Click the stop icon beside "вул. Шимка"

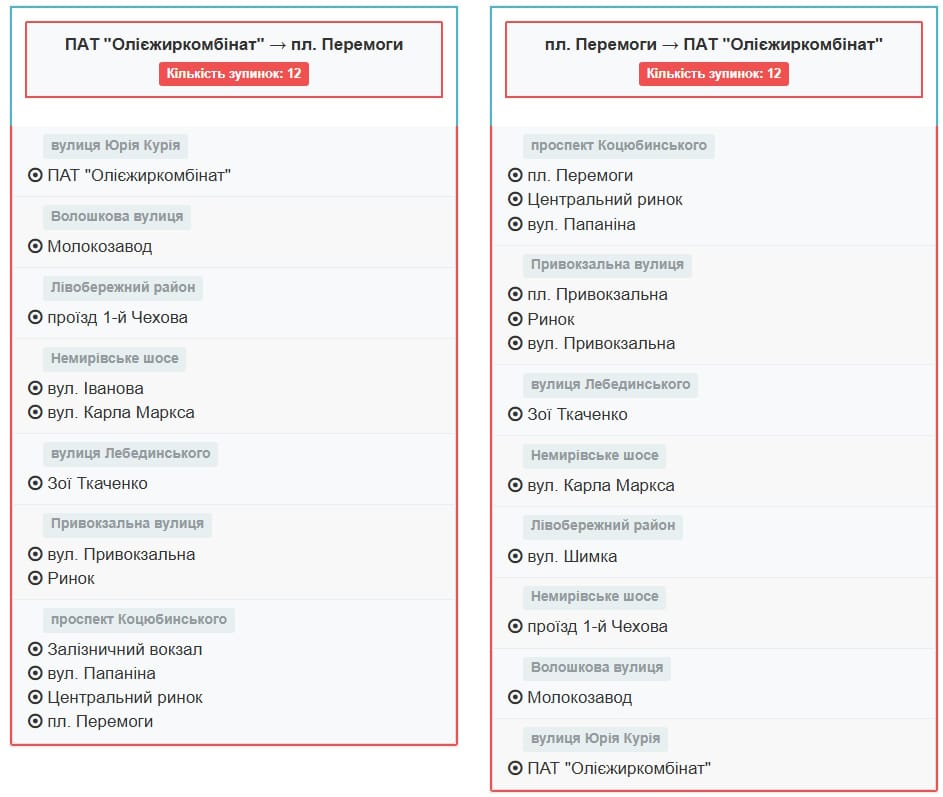[x=515, y=556]
